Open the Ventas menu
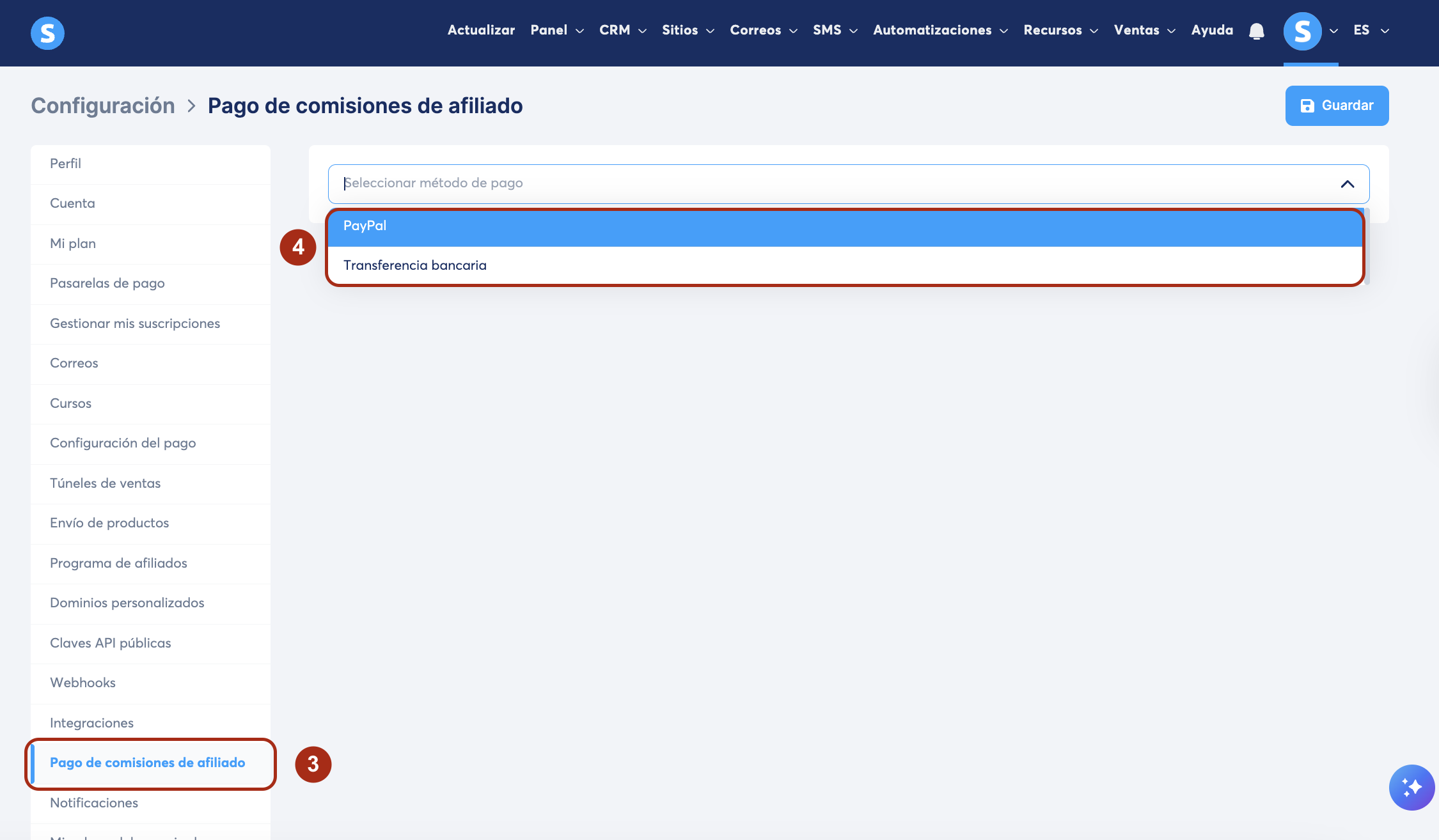The width and height of the screenshot is (1439, 840). pos(1144,30)
